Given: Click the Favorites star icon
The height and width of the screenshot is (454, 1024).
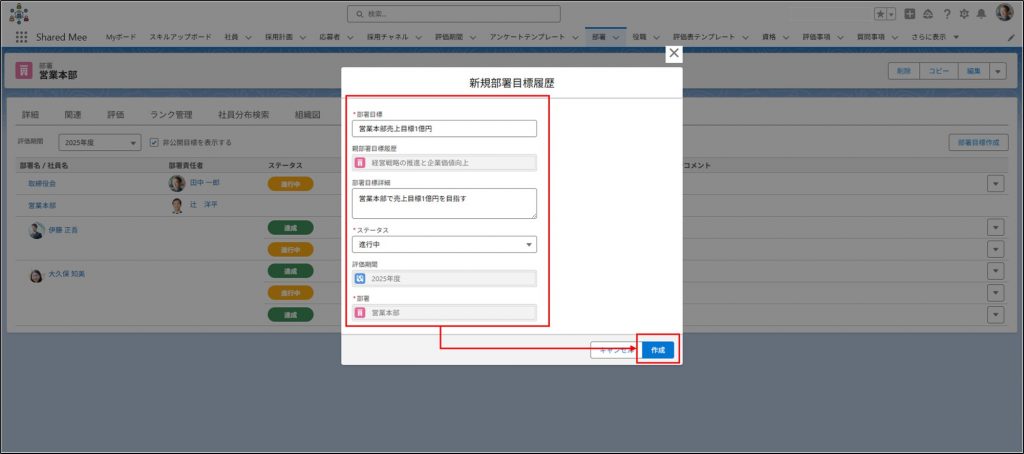Looking at the screenshot, I should point(879,14).
